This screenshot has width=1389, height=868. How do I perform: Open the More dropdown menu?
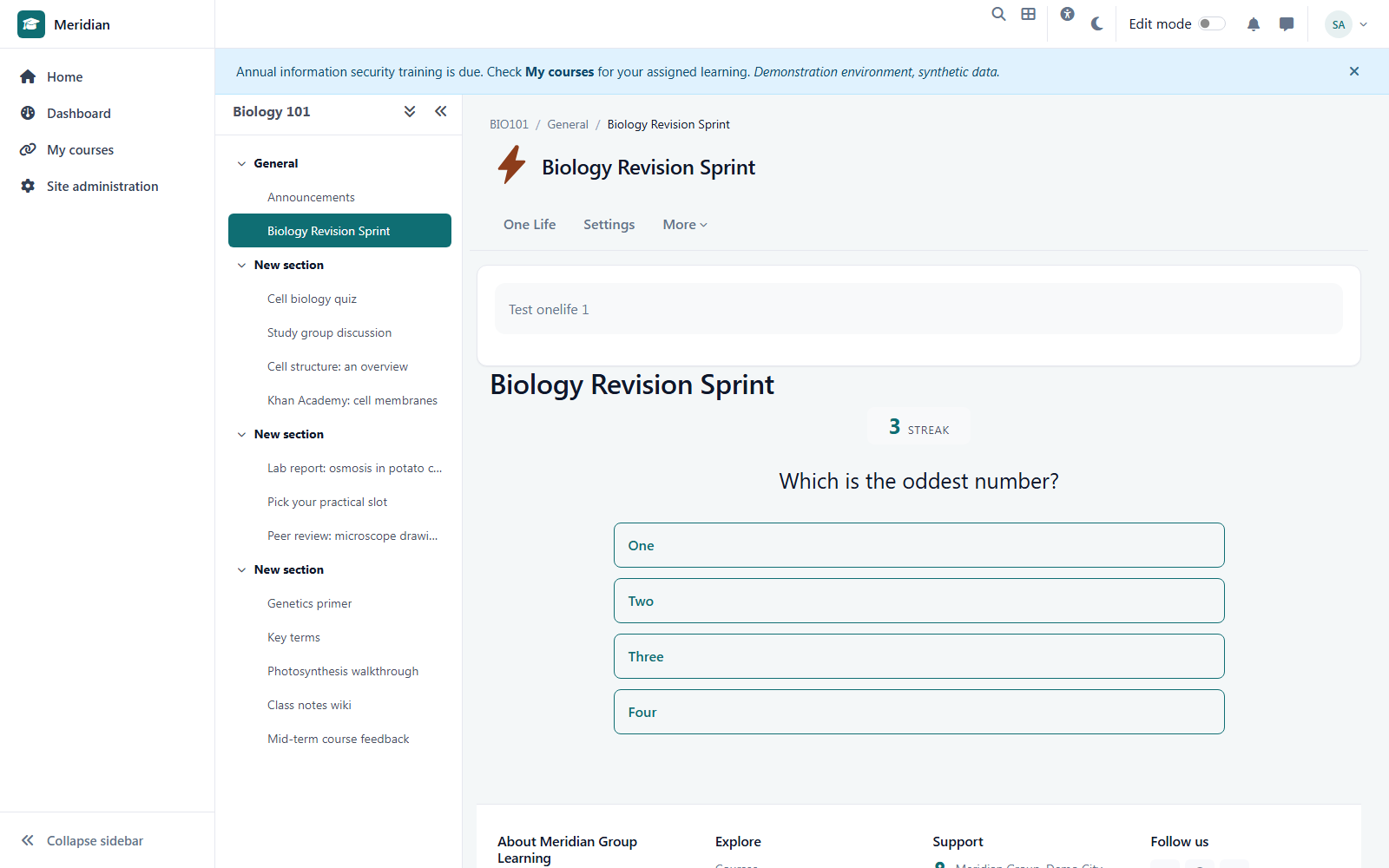point(685,224)
